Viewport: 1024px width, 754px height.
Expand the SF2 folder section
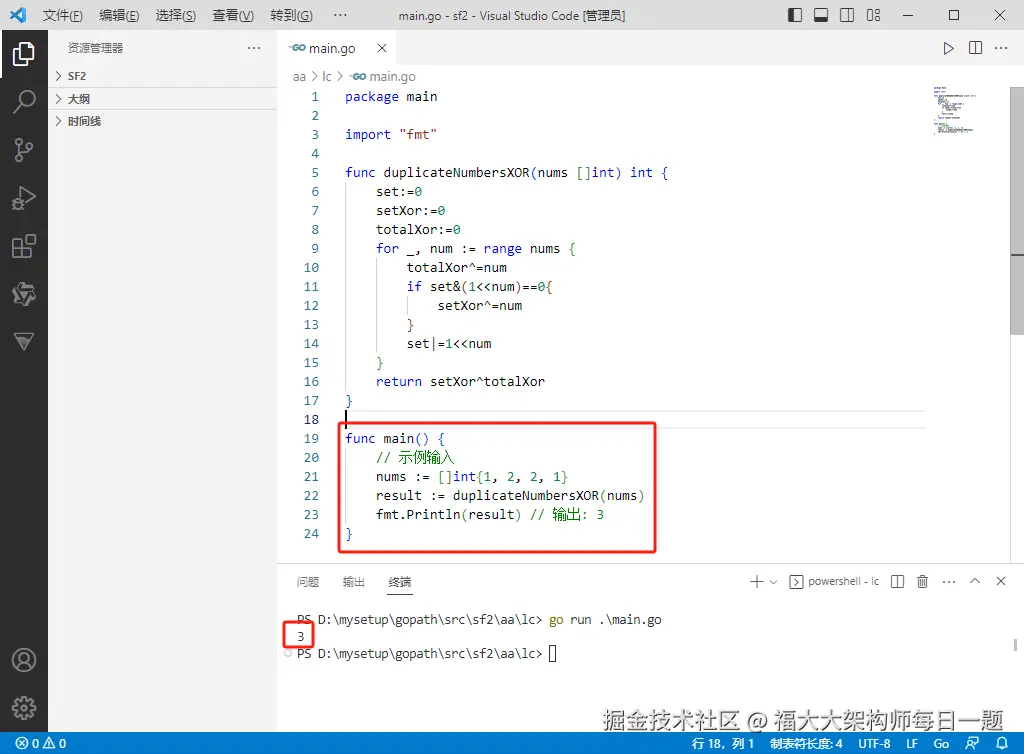point(163,76)
